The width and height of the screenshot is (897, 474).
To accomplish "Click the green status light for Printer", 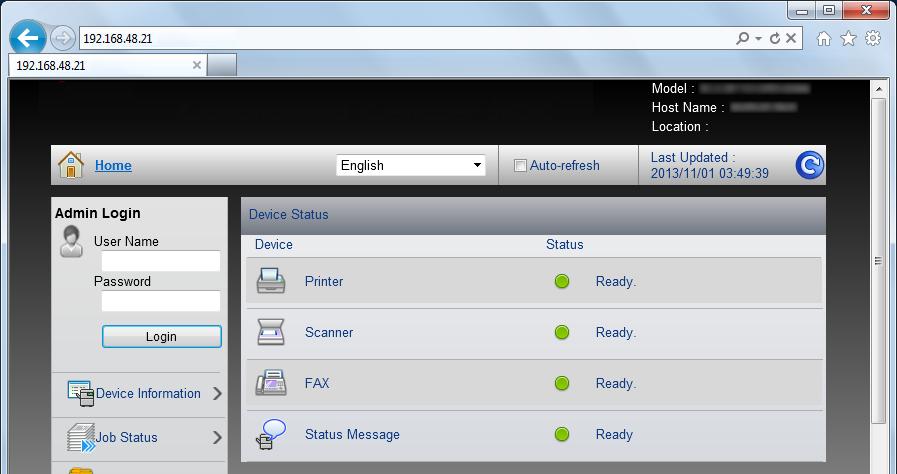I will point(562,281).
